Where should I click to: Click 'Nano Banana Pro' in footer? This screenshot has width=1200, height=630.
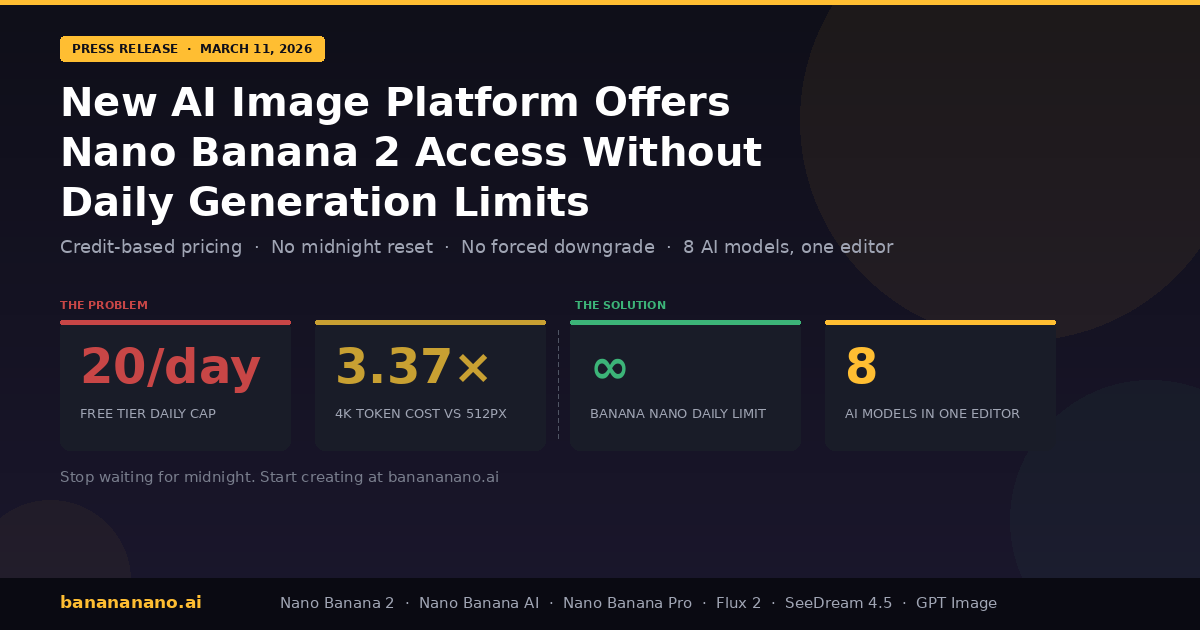tap(627, 603)
